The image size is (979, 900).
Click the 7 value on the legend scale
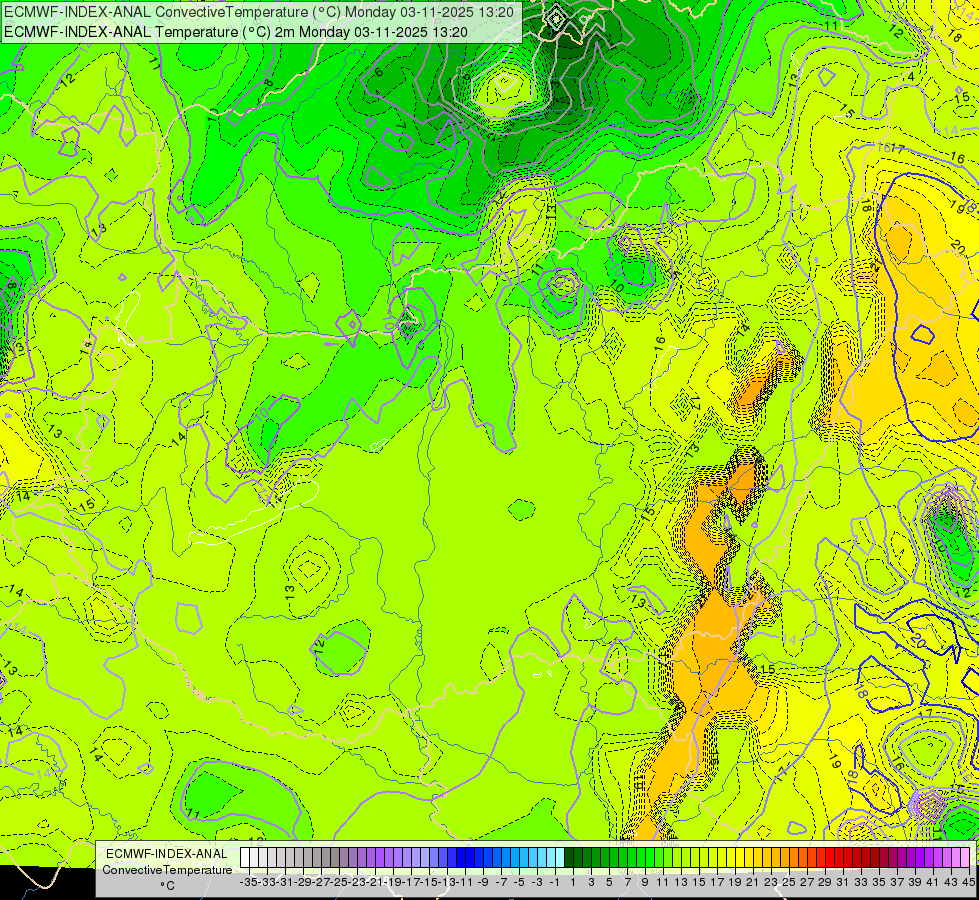coord(627,883)
